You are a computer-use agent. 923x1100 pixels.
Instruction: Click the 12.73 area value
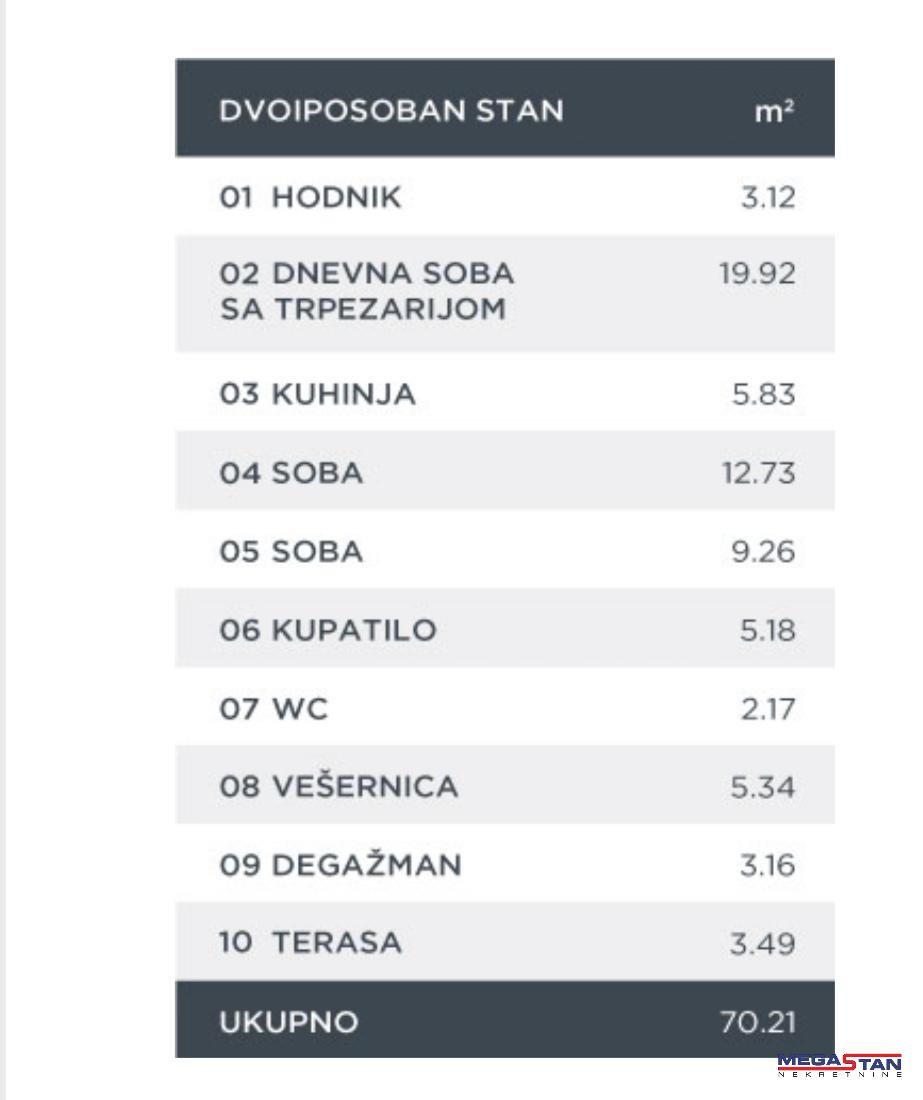pyautogui.click(x=758, y=472)
